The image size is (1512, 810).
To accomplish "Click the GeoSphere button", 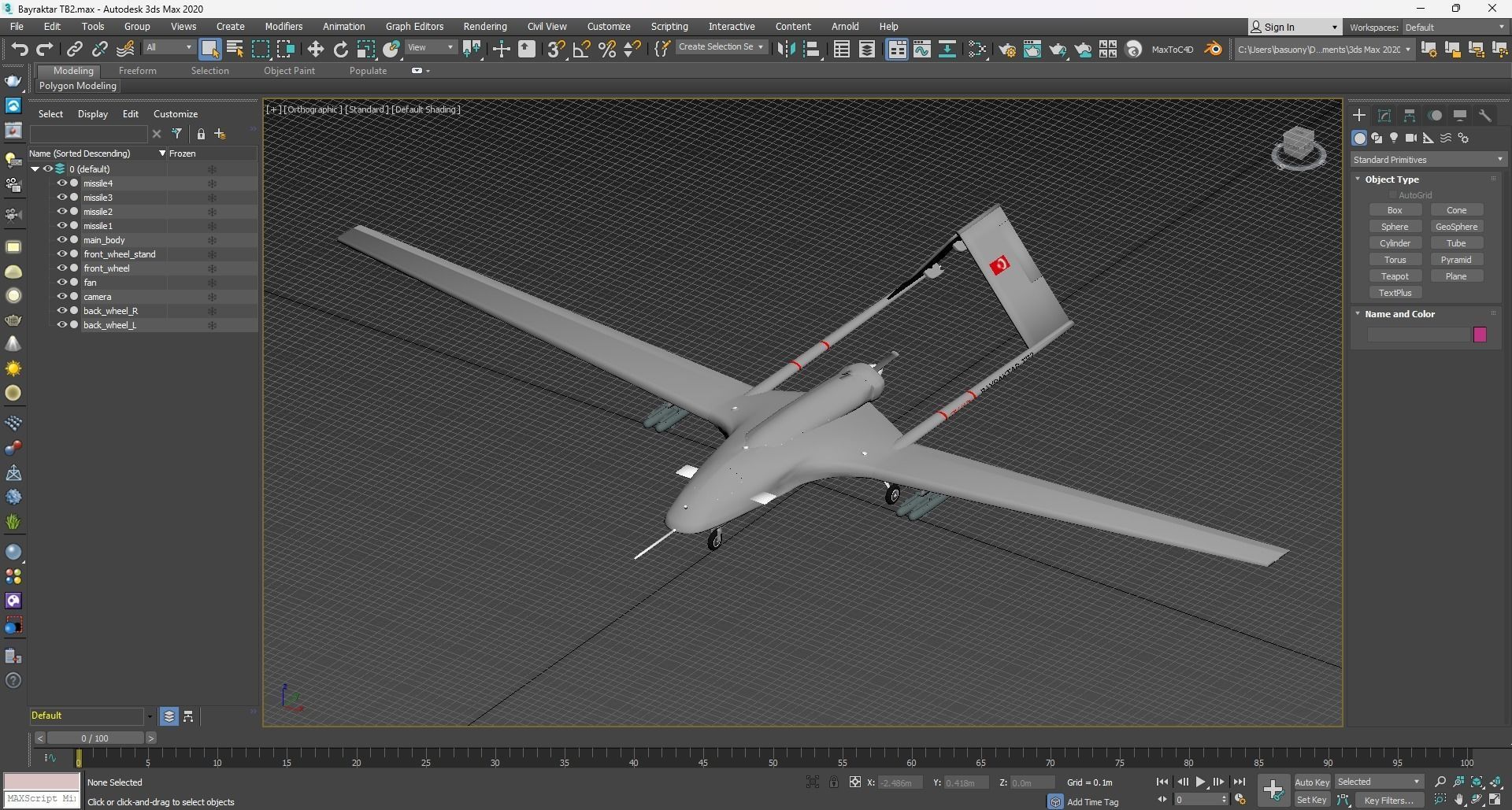I will click(1456, 227).
